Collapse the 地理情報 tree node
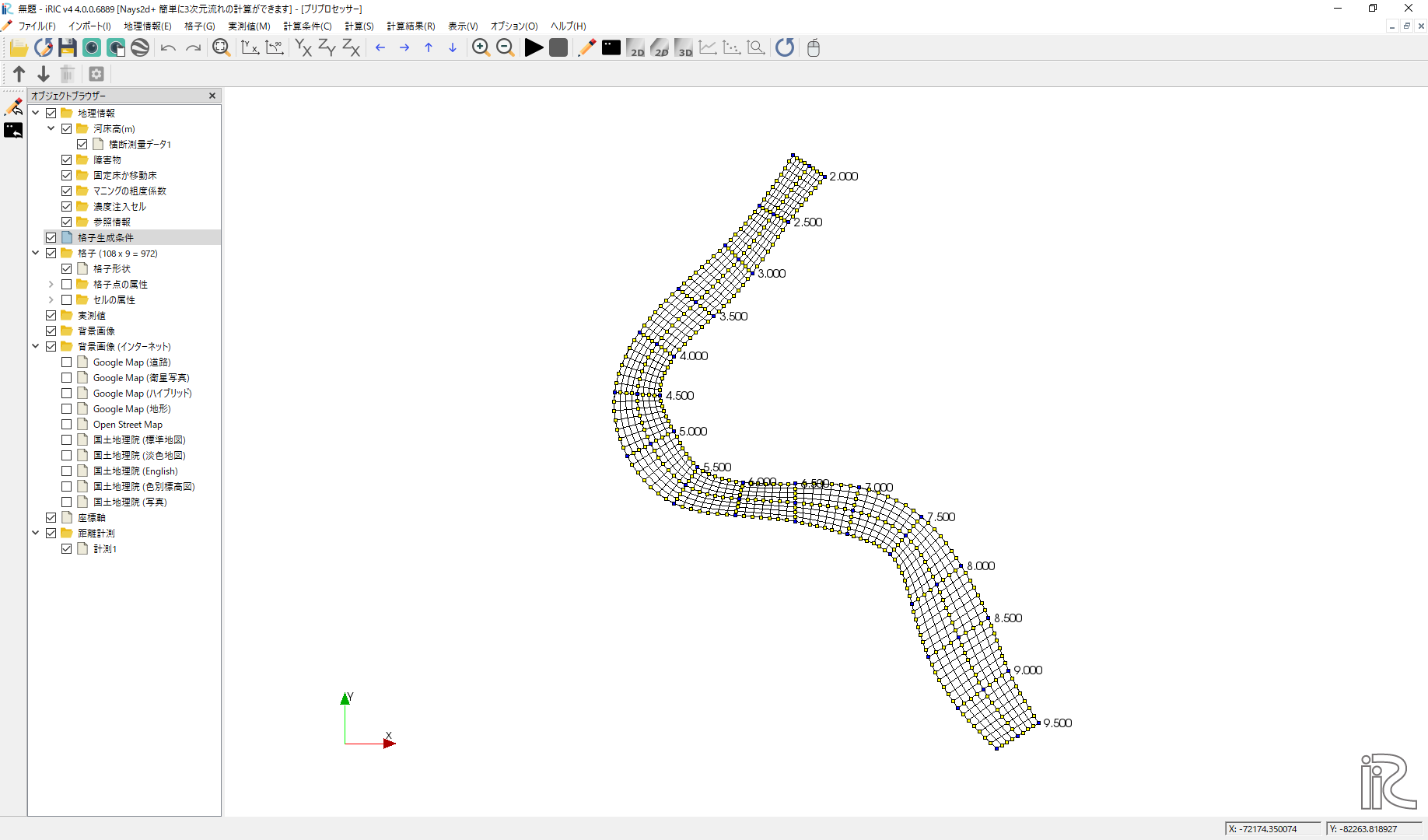Image resolution: width=1428 pixels, height=840 pixels. tap(36, 113)
